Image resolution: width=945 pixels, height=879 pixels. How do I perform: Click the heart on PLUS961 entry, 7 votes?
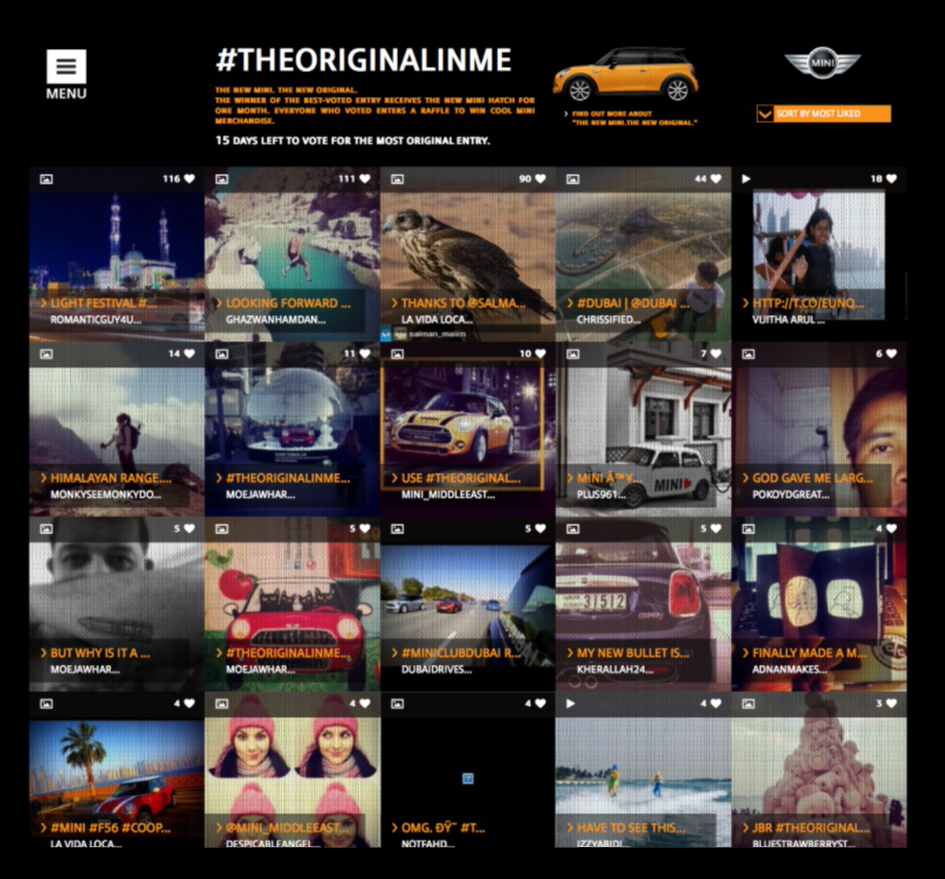point(715,353)
